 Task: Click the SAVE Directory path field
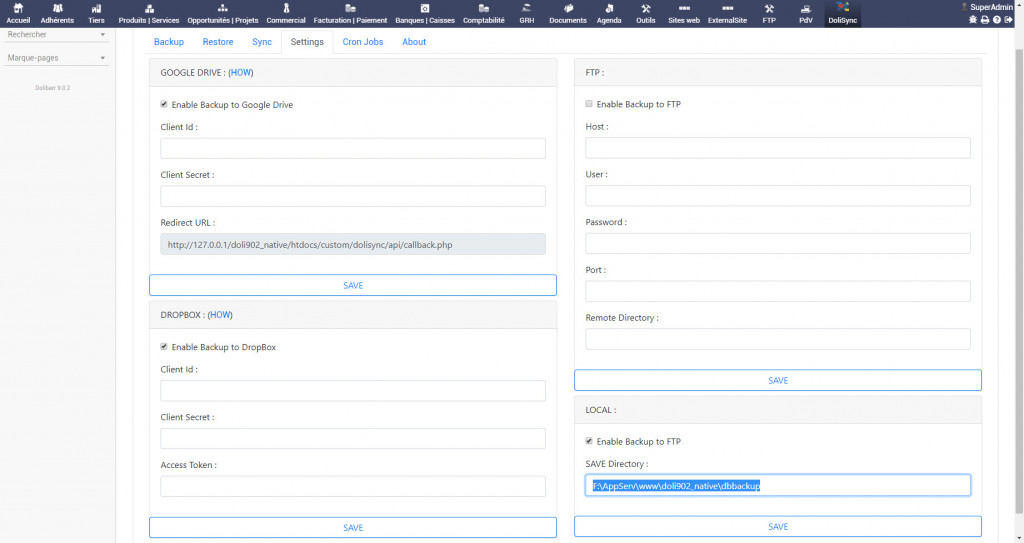pos(778,486)
